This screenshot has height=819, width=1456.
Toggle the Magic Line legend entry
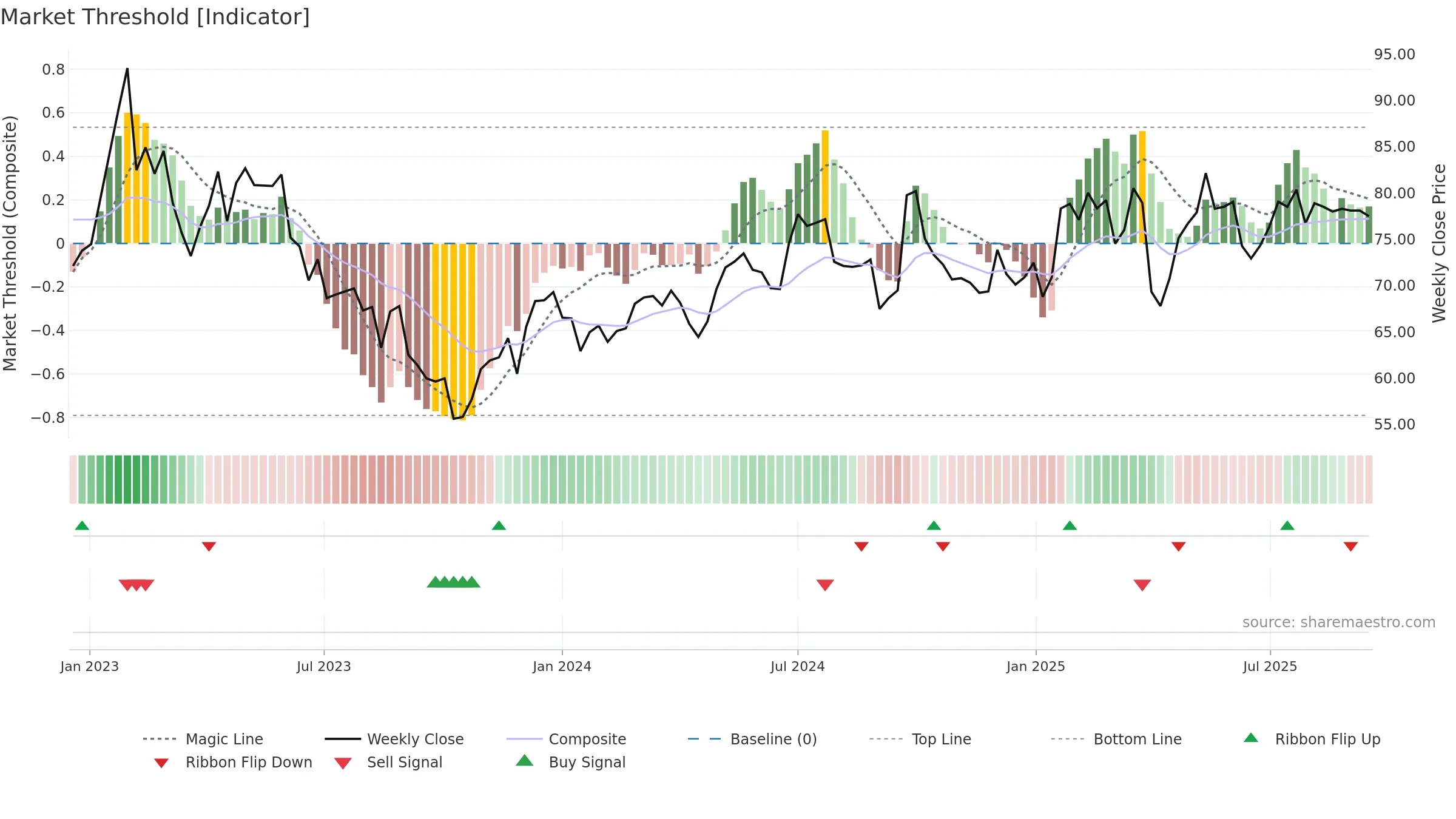click(x=203, y=739)
